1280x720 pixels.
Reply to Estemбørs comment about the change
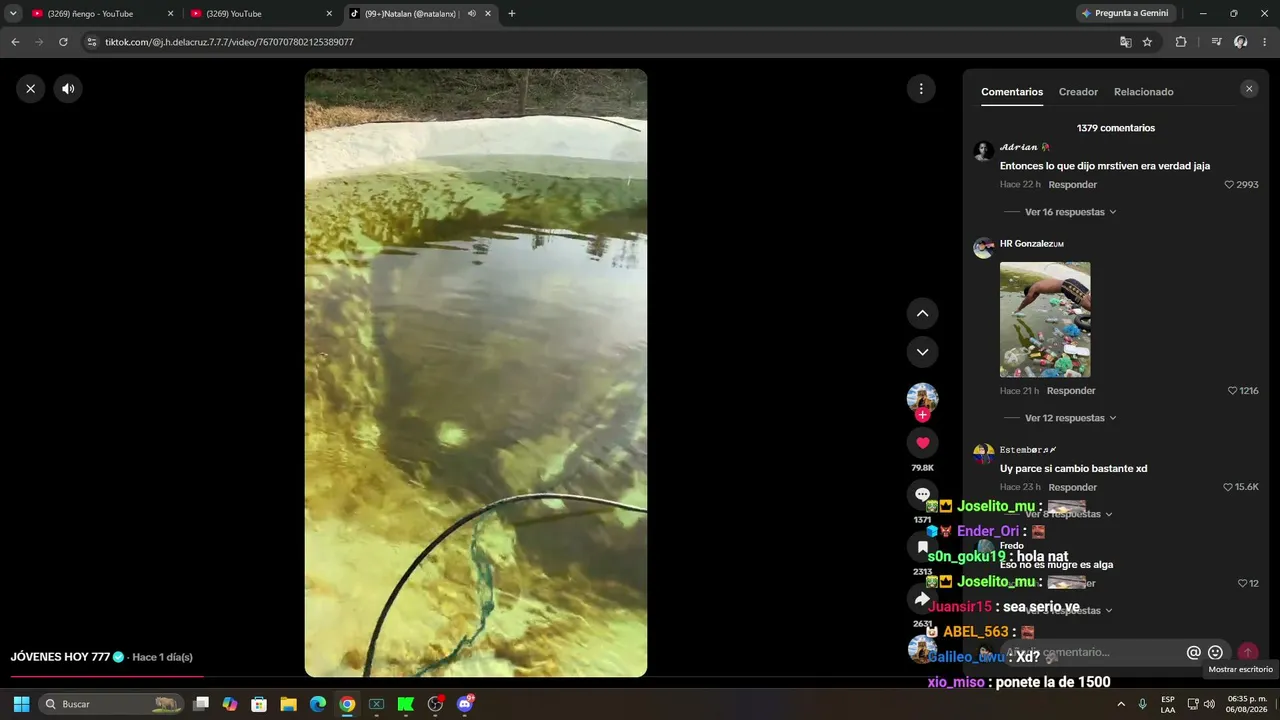coord(1072,488)
